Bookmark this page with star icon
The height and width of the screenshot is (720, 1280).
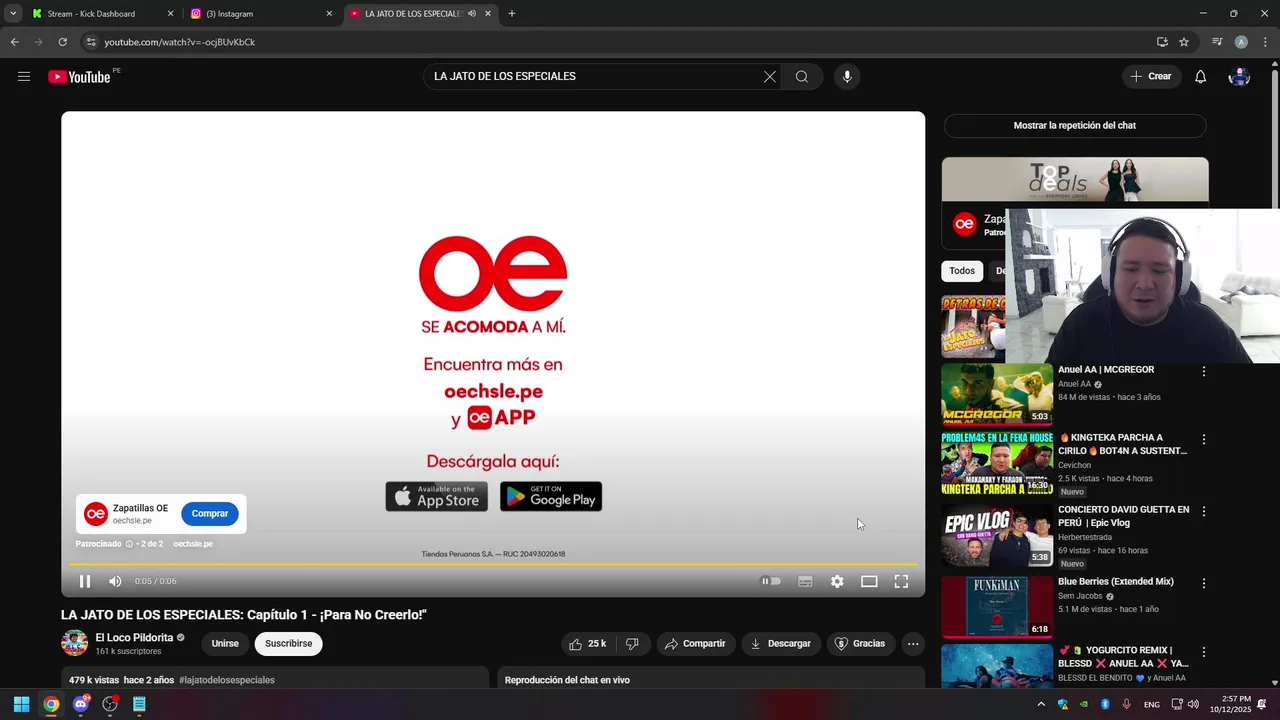(1184, 42)
